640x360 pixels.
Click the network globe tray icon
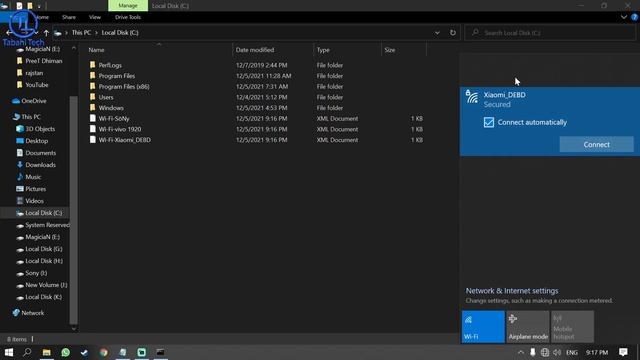coord(544,352)
